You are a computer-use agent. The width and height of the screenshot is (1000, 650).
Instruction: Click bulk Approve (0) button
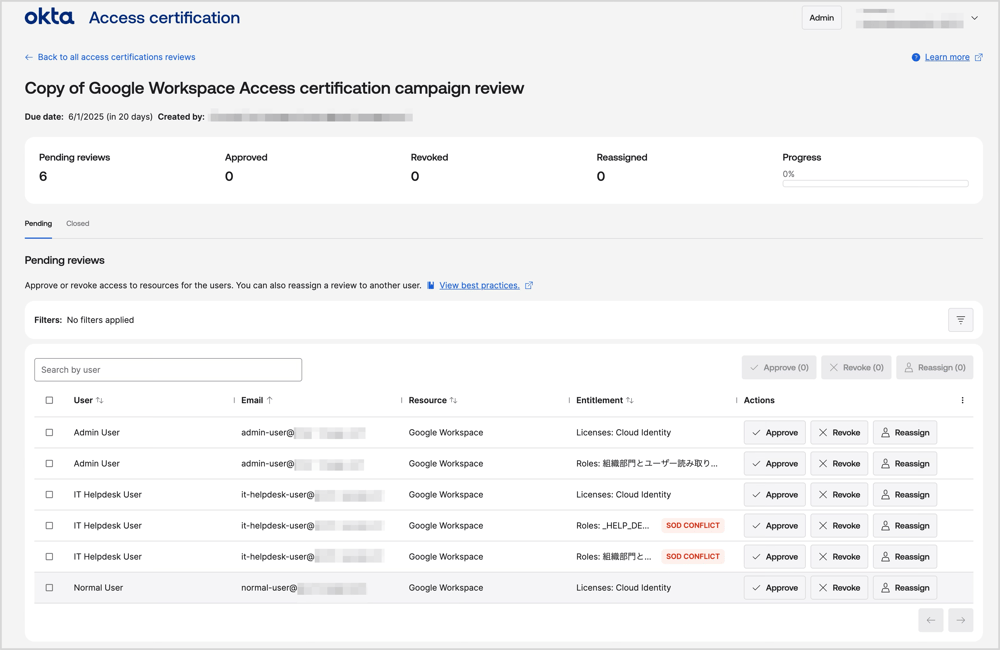coord(779,367)
